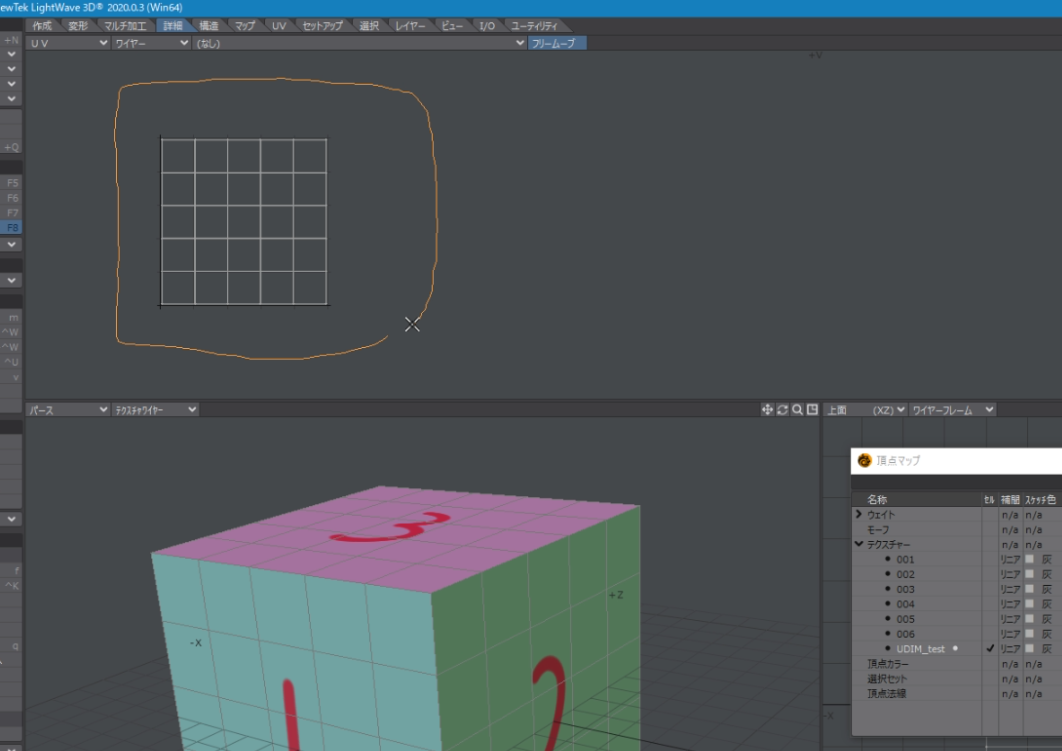Image resolution: width=1062 pixels, height=751 pixels.
Task: Click the sketch color swatch of row 003
Action: (1029, 589)
